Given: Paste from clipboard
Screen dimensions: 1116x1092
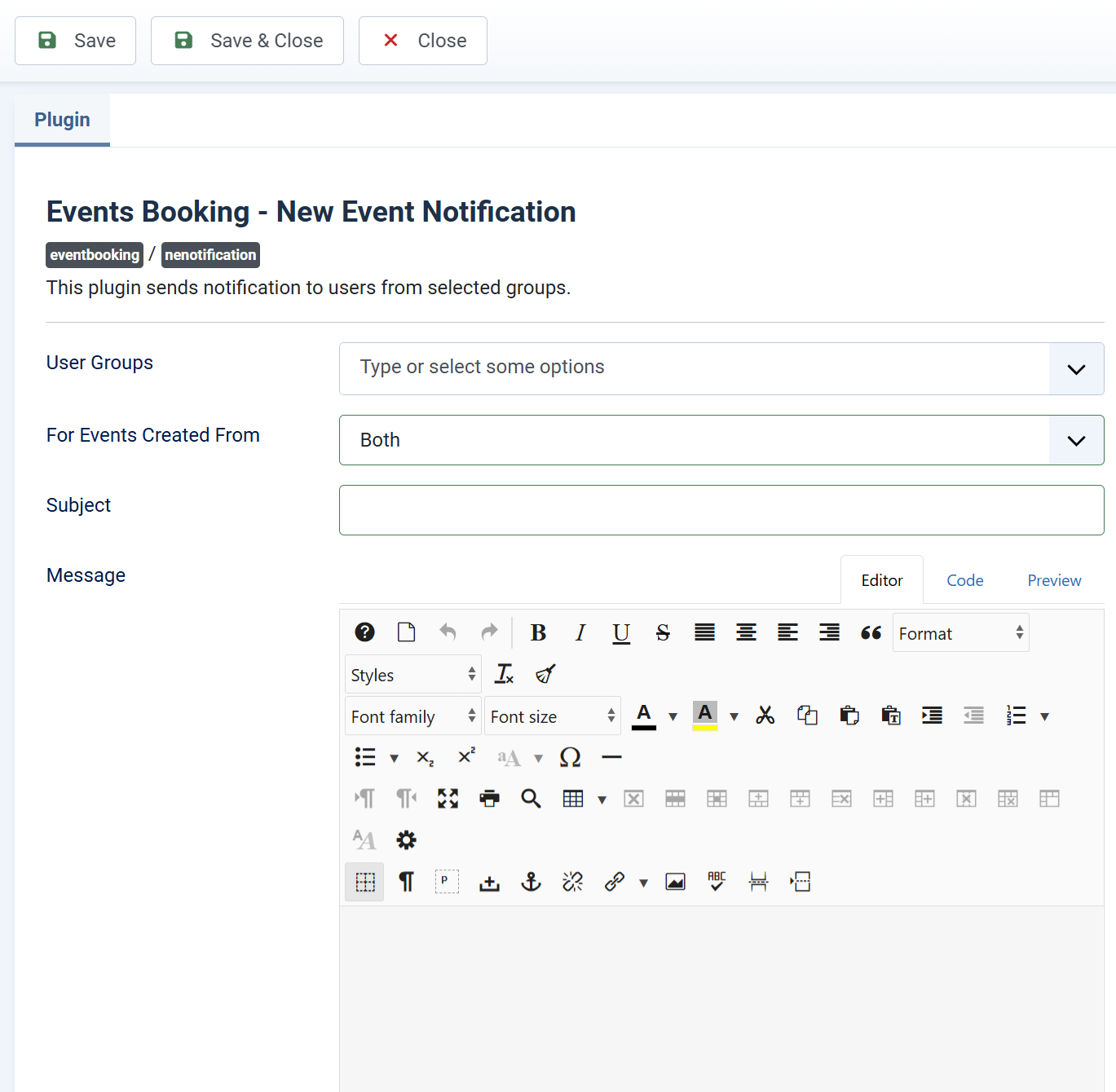Looking at the screenshot, I should pos(849,716).
